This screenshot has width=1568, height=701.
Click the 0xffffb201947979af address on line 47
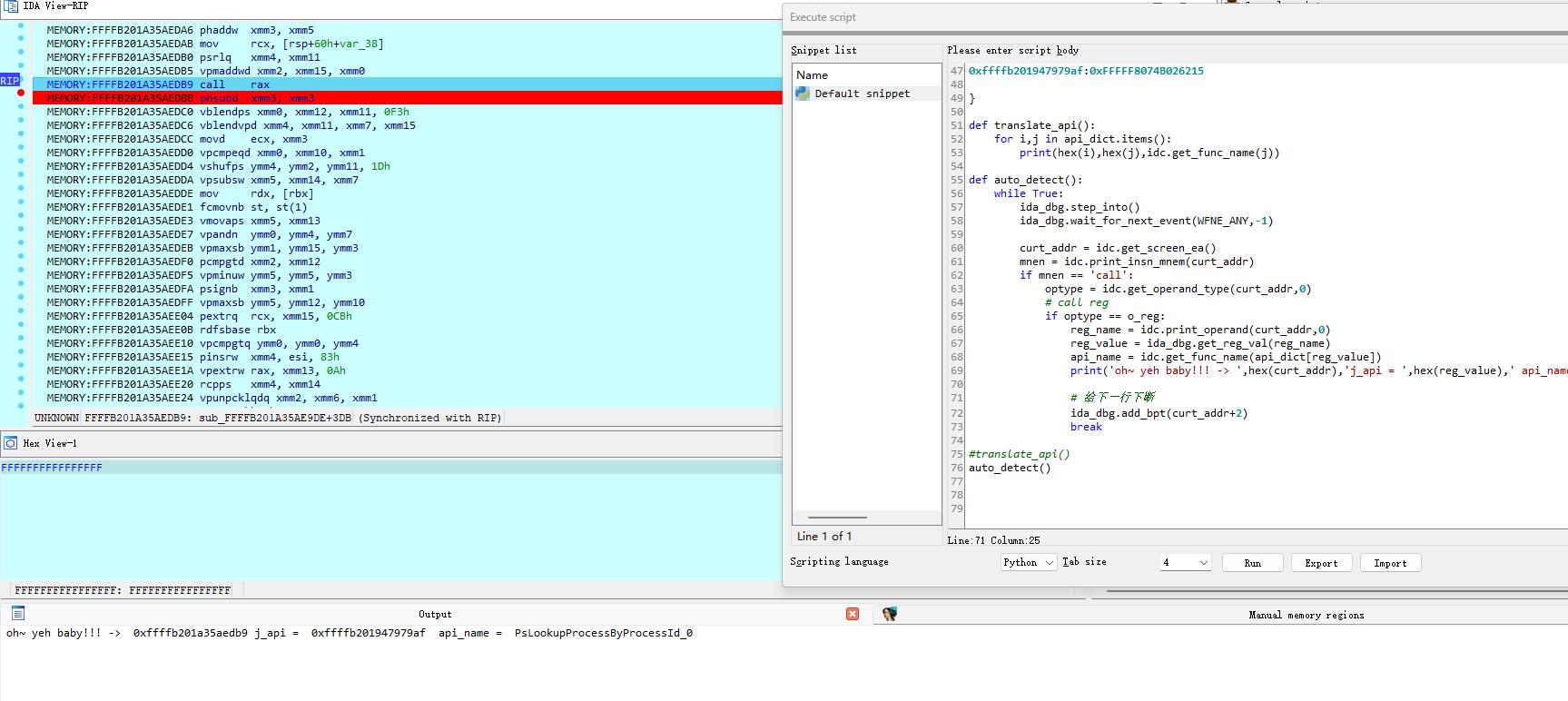pyautogui.click(x=1025, y=71)
